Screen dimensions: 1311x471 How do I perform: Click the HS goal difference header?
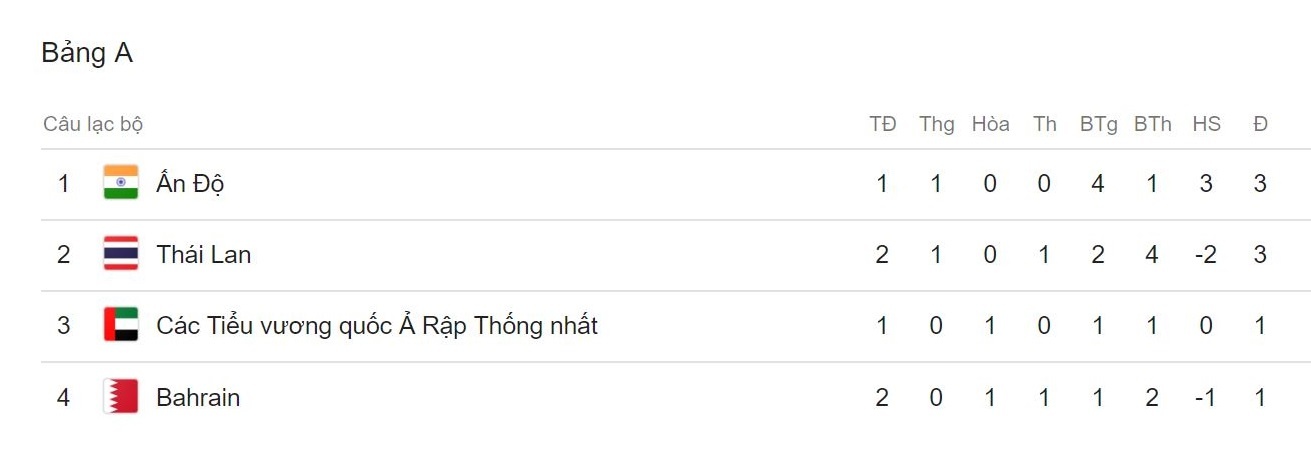1206,124
